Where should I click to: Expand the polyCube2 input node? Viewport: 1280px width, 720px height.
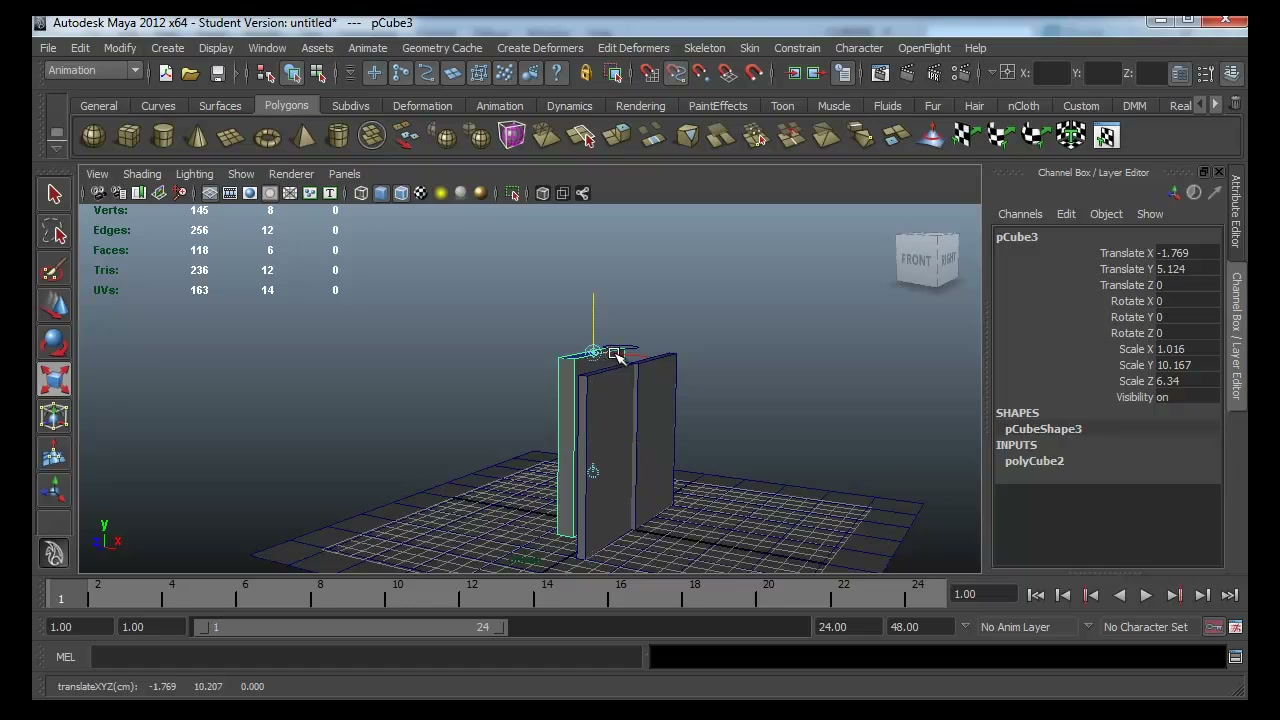click(1034, 461)
